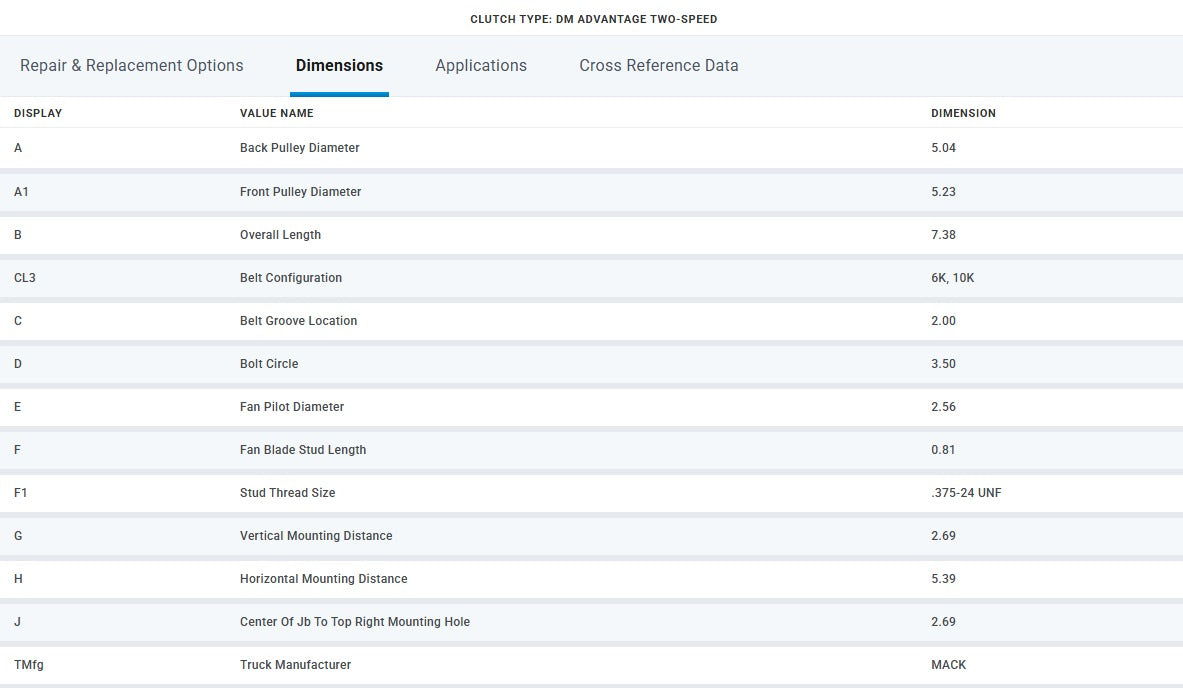This screenshot has height=688, width=1183.
Task: Select the Overall Length label
Action: point(281,235)
